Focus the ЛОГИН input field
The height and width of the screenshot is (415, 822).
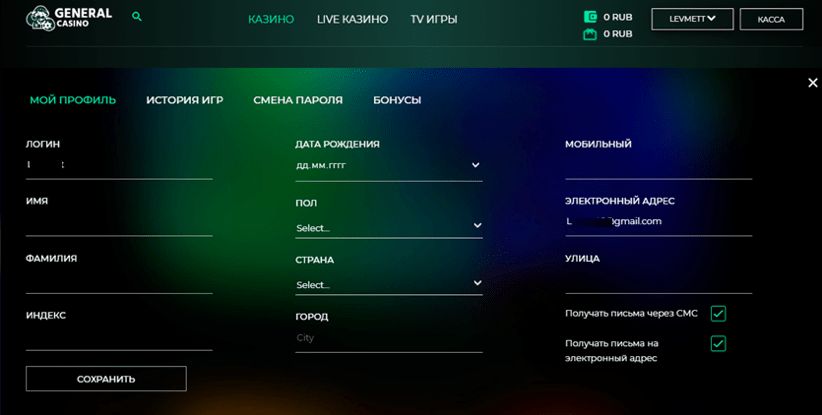pyautogui.click(x=119, y=166)
